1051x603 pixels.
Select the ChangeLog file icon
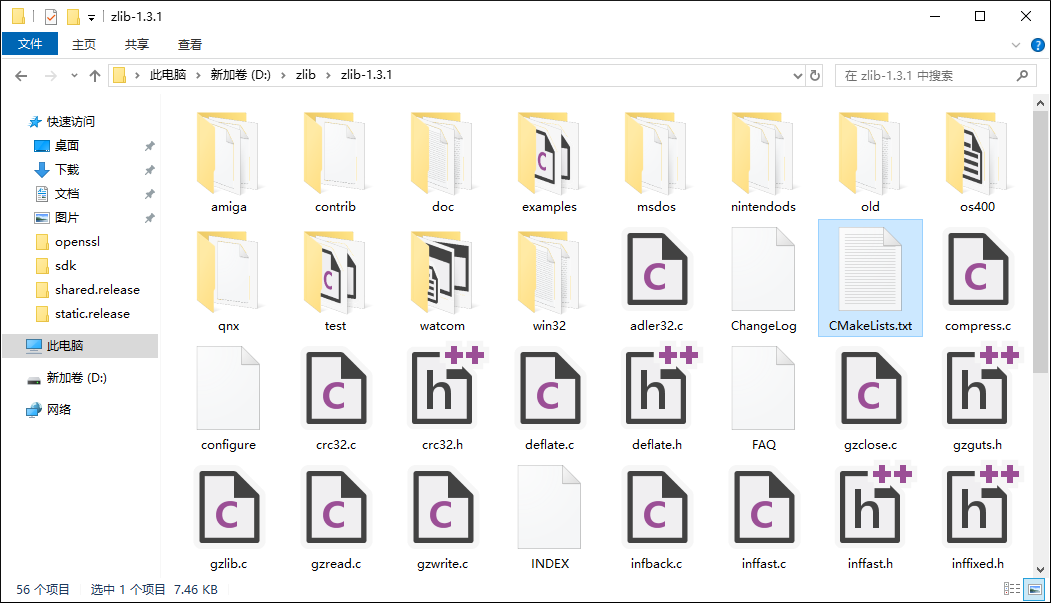763,270
